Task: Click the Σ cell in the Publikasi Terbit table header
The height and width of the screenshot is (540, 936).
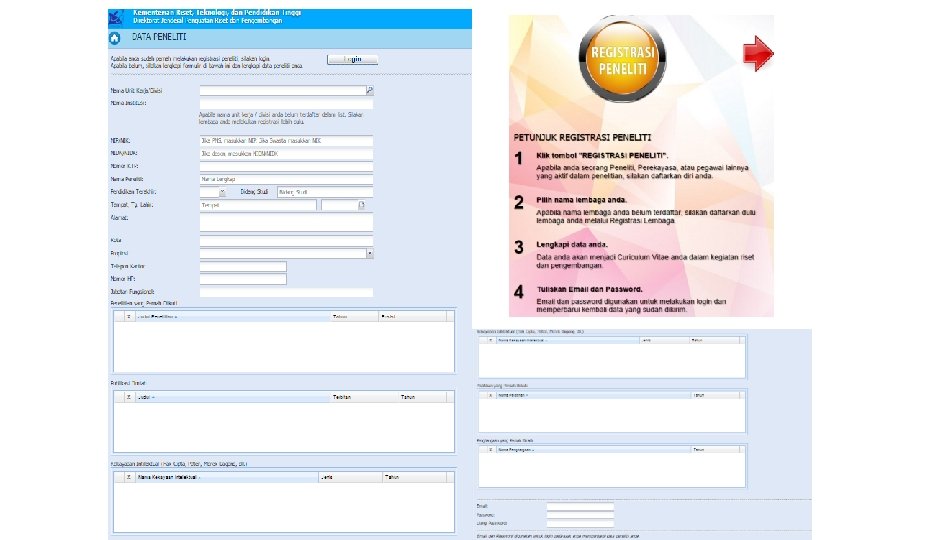Action: point(128,397)
